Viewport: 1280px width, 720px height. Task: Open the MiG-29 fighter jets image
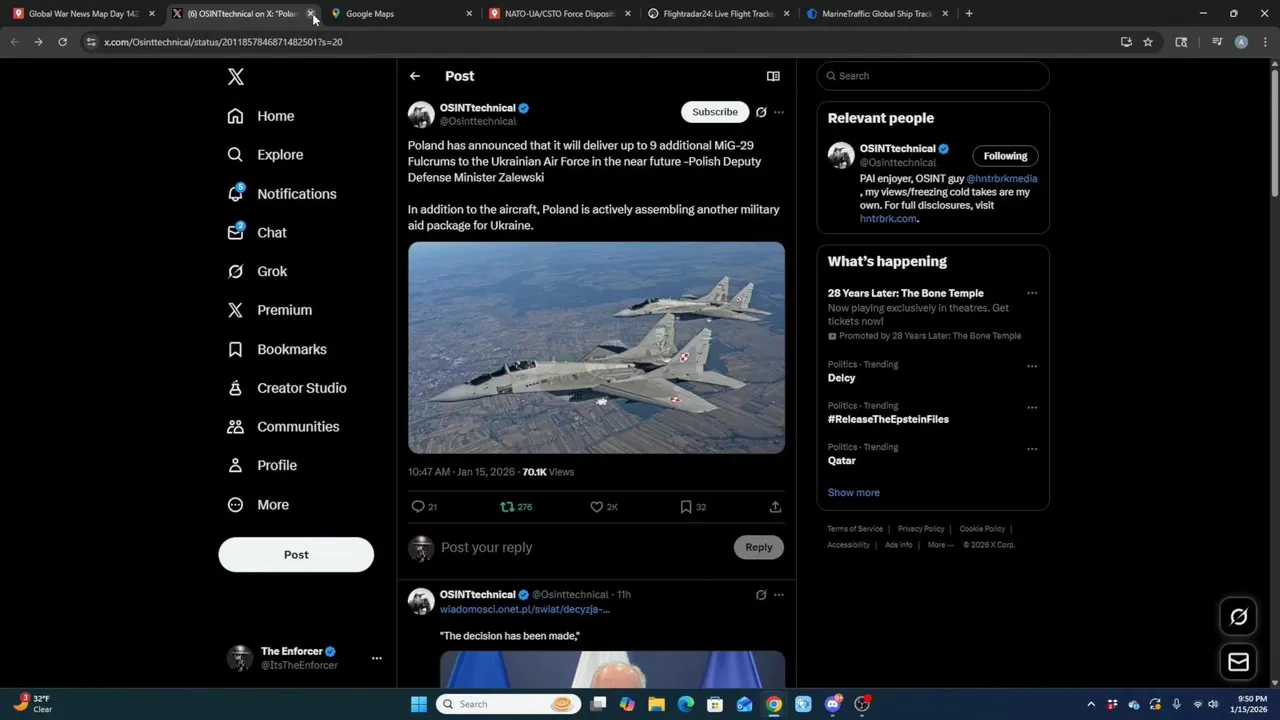click(596, 347)
